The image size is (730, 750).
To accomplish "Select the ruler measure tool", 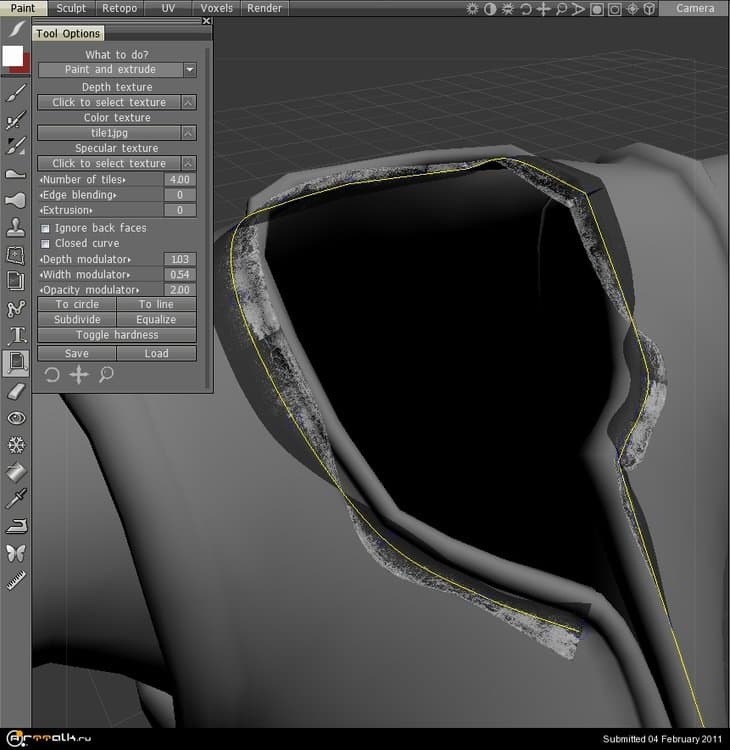I will (x=15, y=579).
